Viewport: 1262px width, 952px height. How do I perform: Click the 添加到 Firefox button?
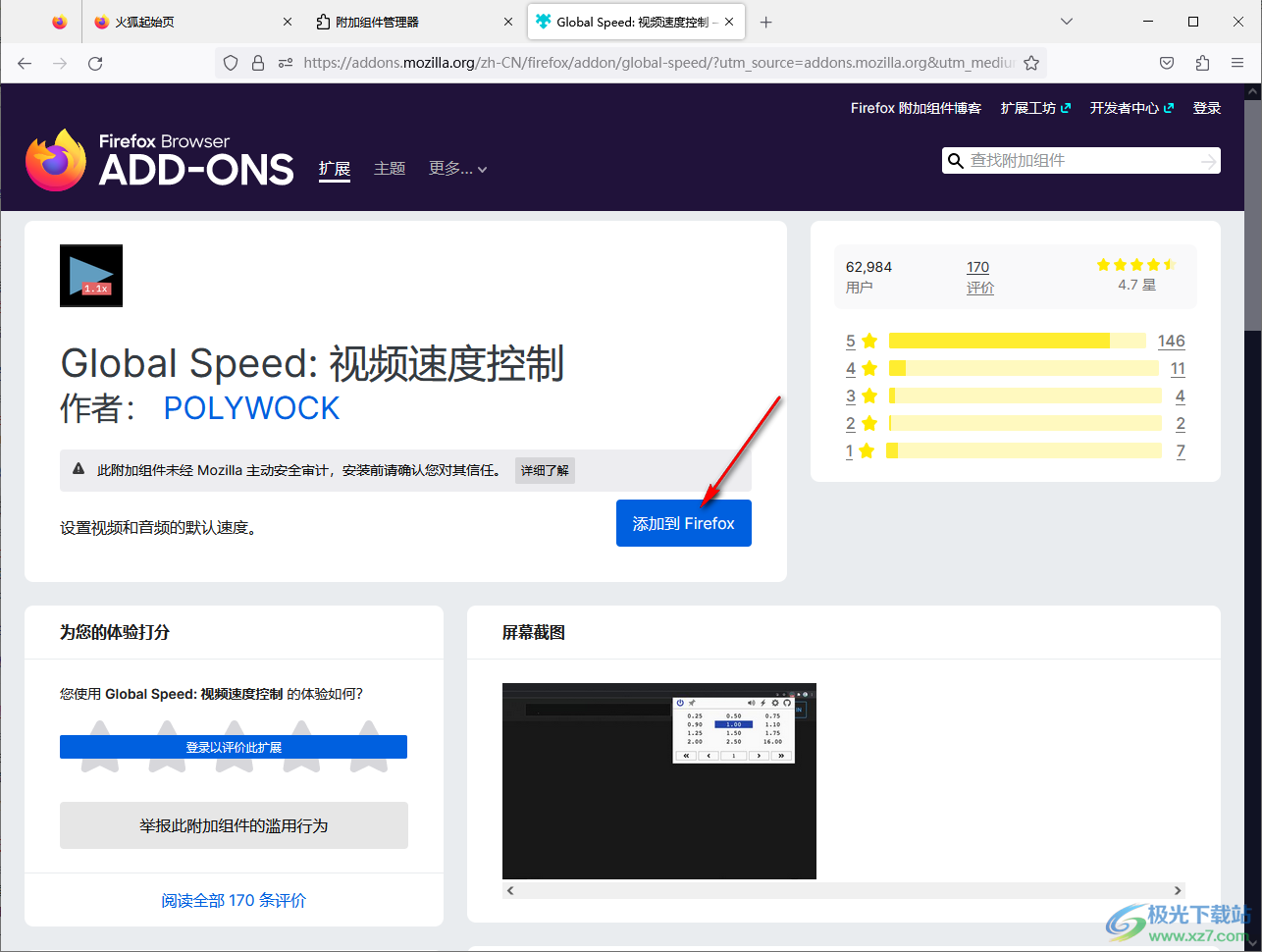(684, 524)
